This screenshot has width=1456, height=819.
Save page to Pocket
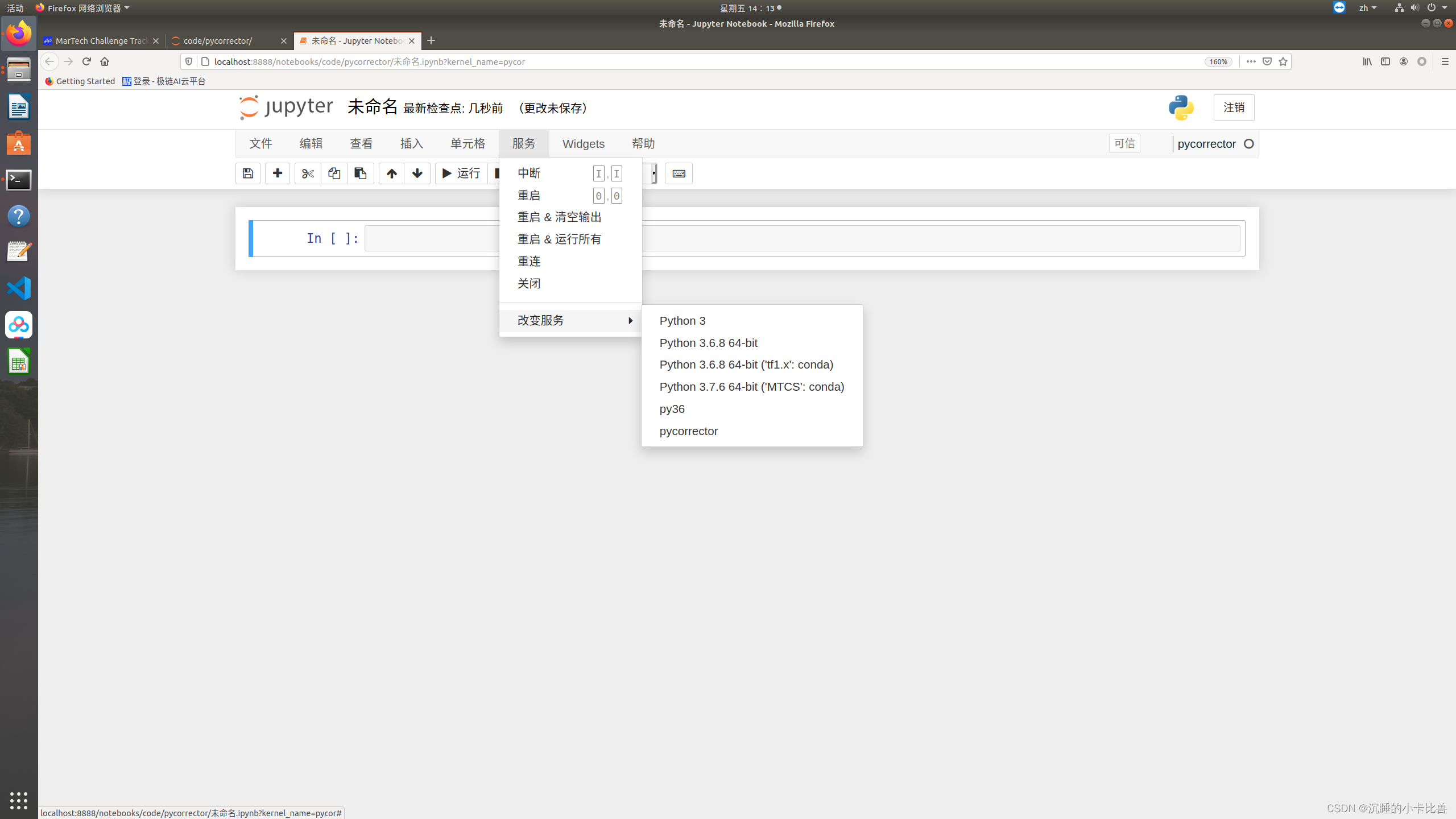pyautogui.click(x=1267, y=61)
